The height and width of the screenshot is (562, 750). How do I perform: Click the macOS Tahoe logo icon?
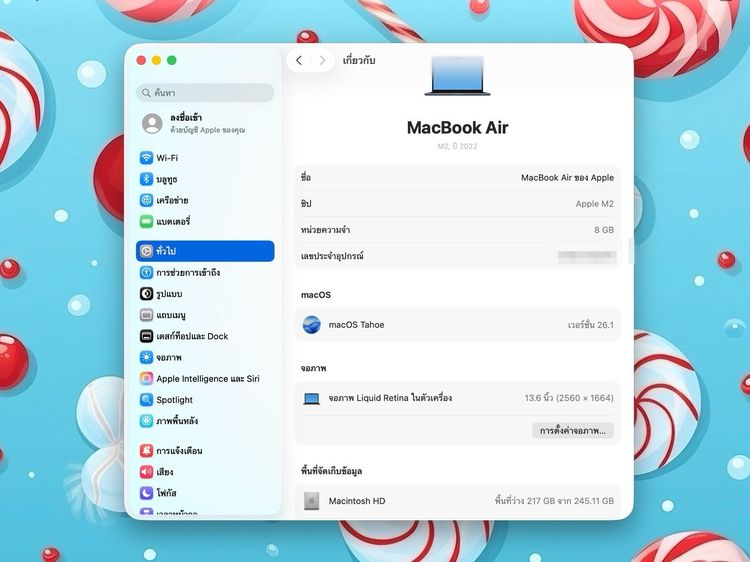tap(311, 325)
